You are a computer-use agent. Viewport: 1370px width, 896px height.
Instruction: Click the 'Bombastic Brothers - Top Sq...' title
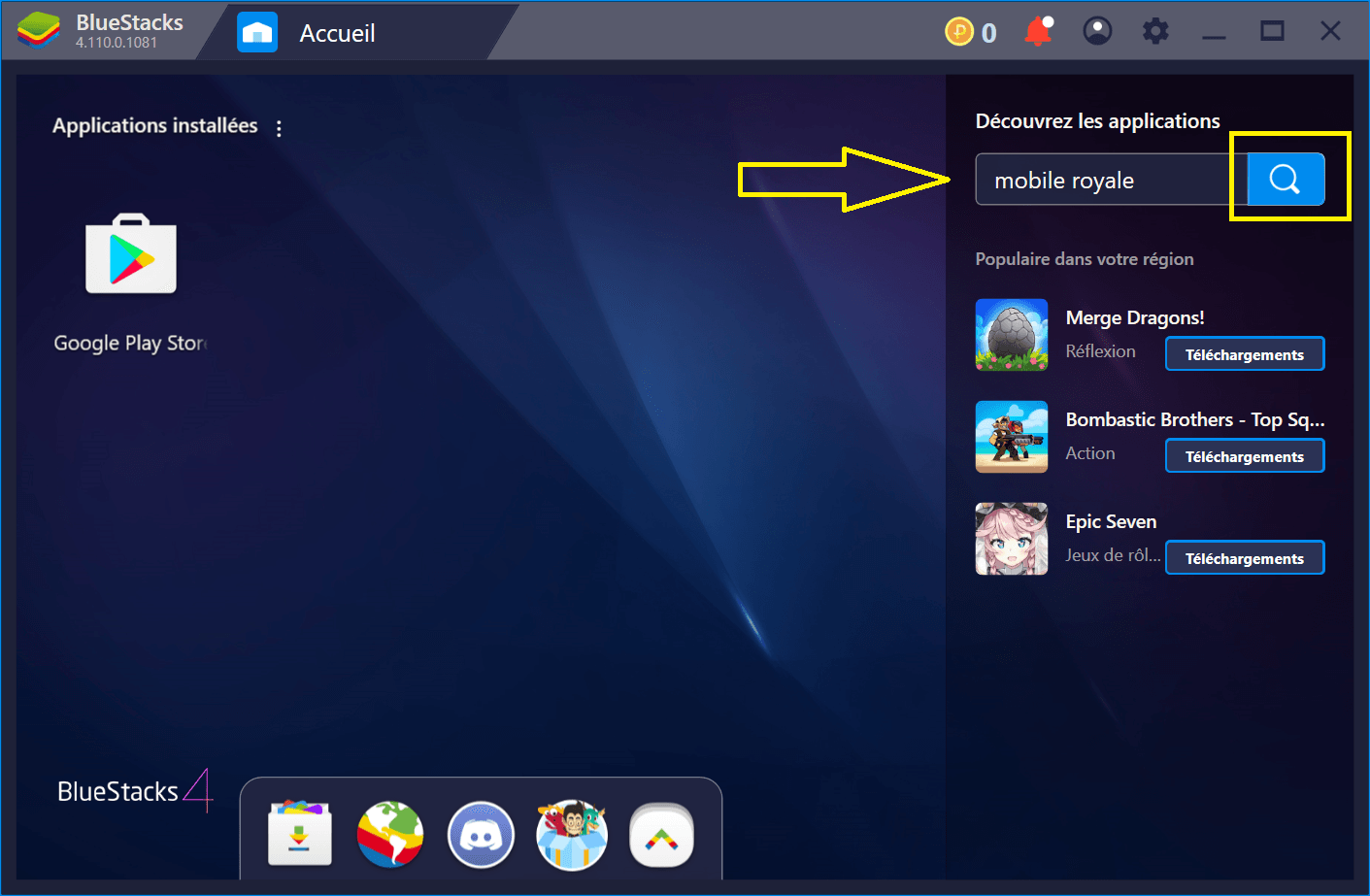point(1195,419)
